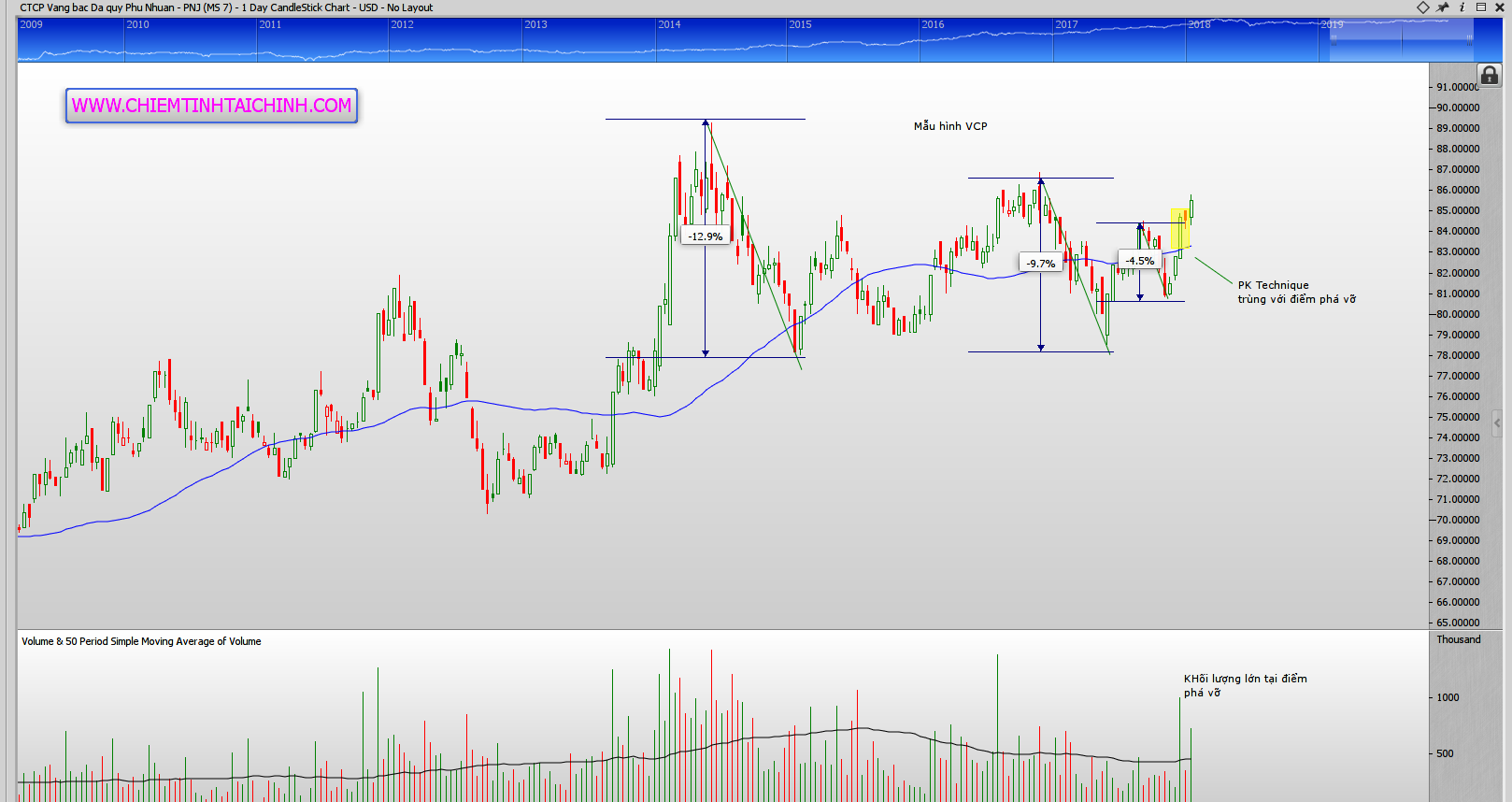Screen dimensions: 1512x802
Task: Toggle the price scale lock icon
Action: point(1490,76)
